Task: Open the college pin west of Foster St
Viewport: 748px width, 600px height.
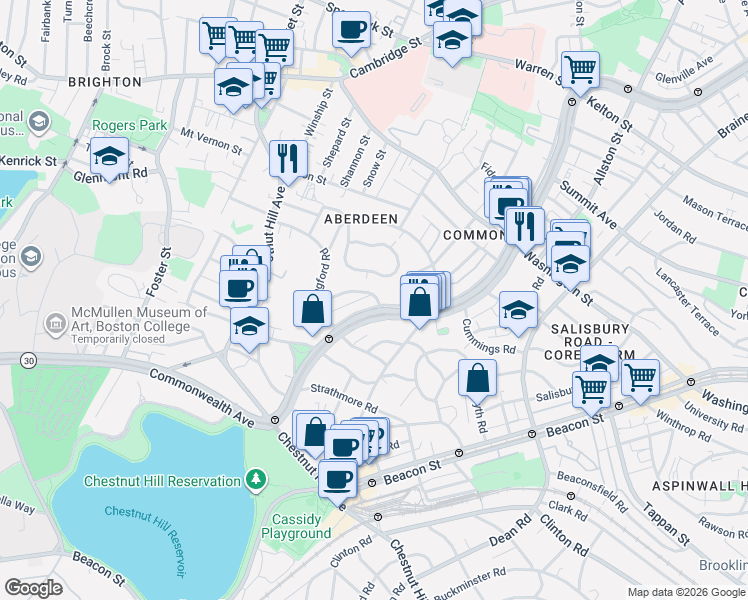Action: point(31,259)
